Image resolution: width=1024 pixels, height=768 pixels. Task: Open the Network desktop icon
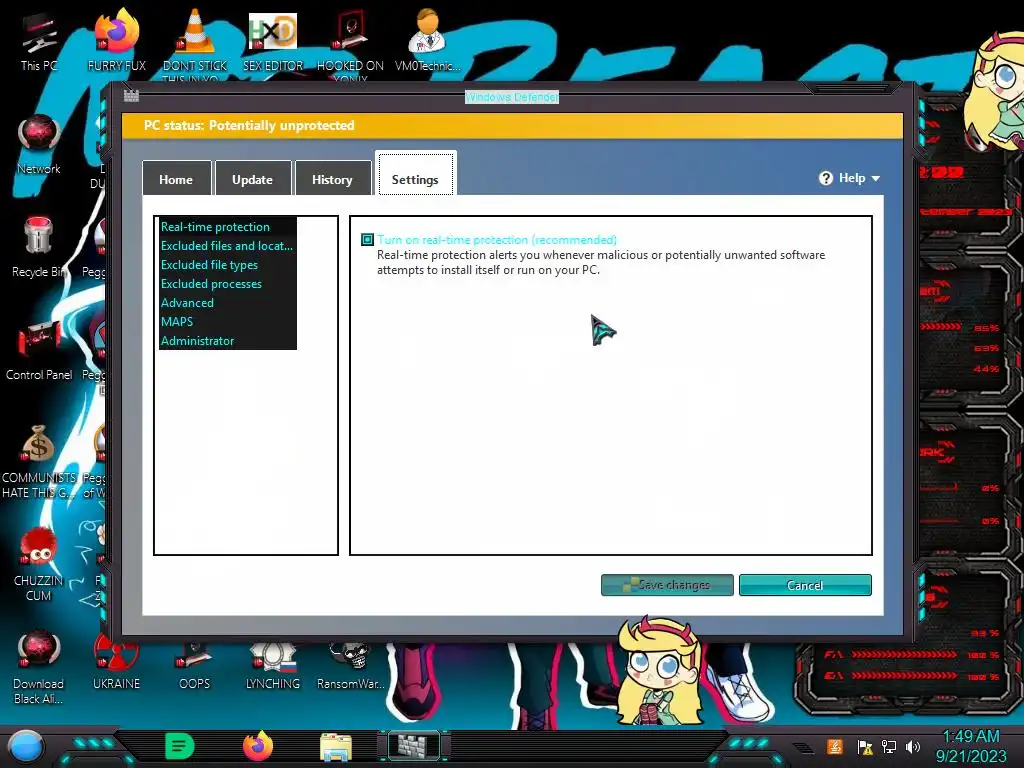coord(39,144)
